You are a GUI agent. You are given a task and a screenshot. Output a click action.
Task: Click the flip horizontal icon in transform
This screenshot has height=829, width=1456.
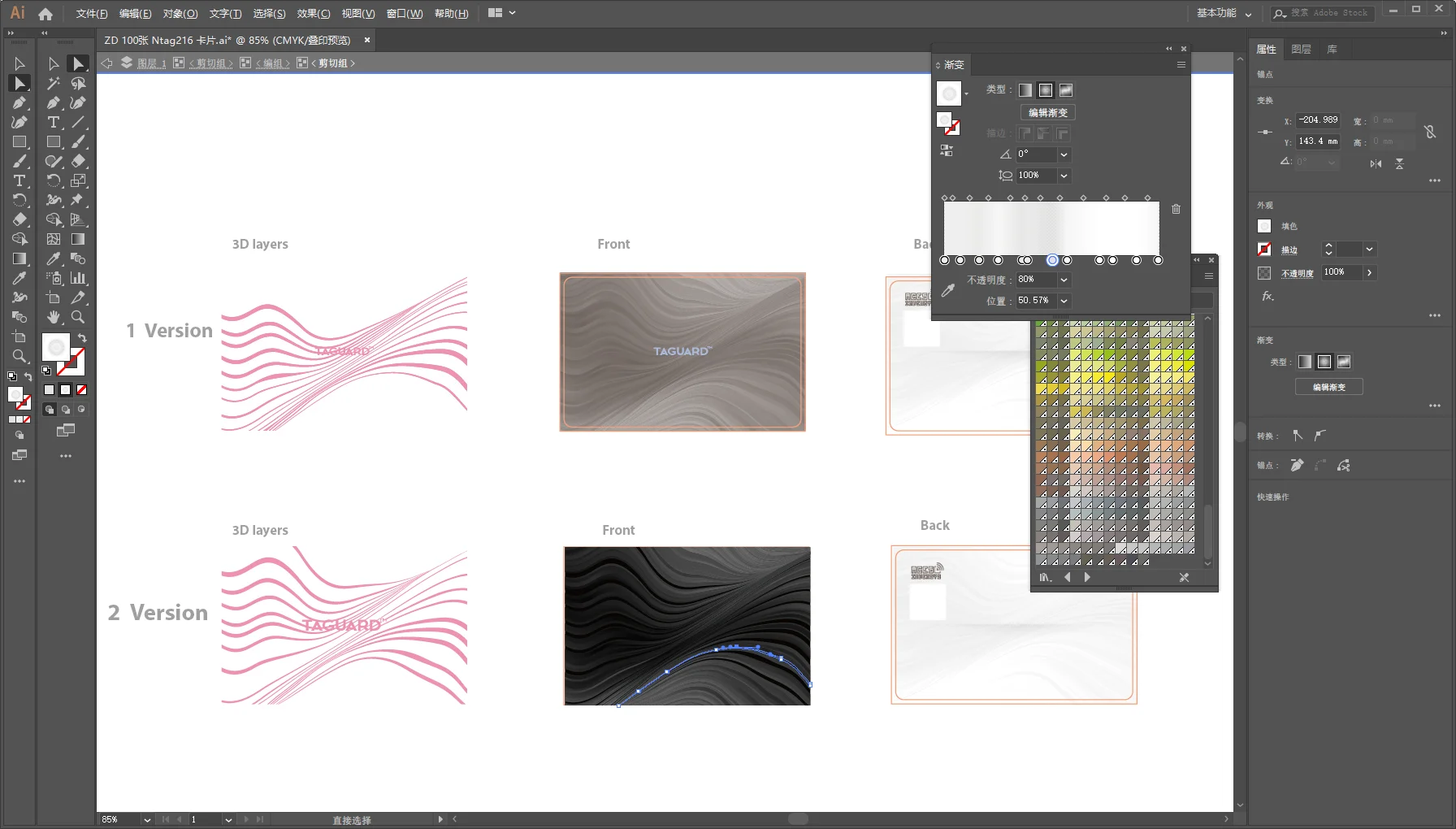click(x=1376, y=163)
